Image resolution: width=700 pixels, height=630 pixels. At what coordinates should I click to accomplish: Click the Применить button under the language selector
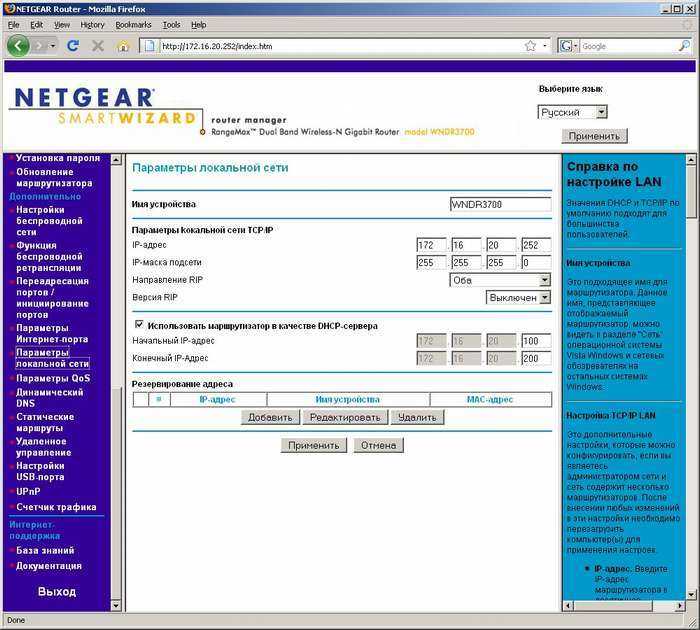(594, 136)
